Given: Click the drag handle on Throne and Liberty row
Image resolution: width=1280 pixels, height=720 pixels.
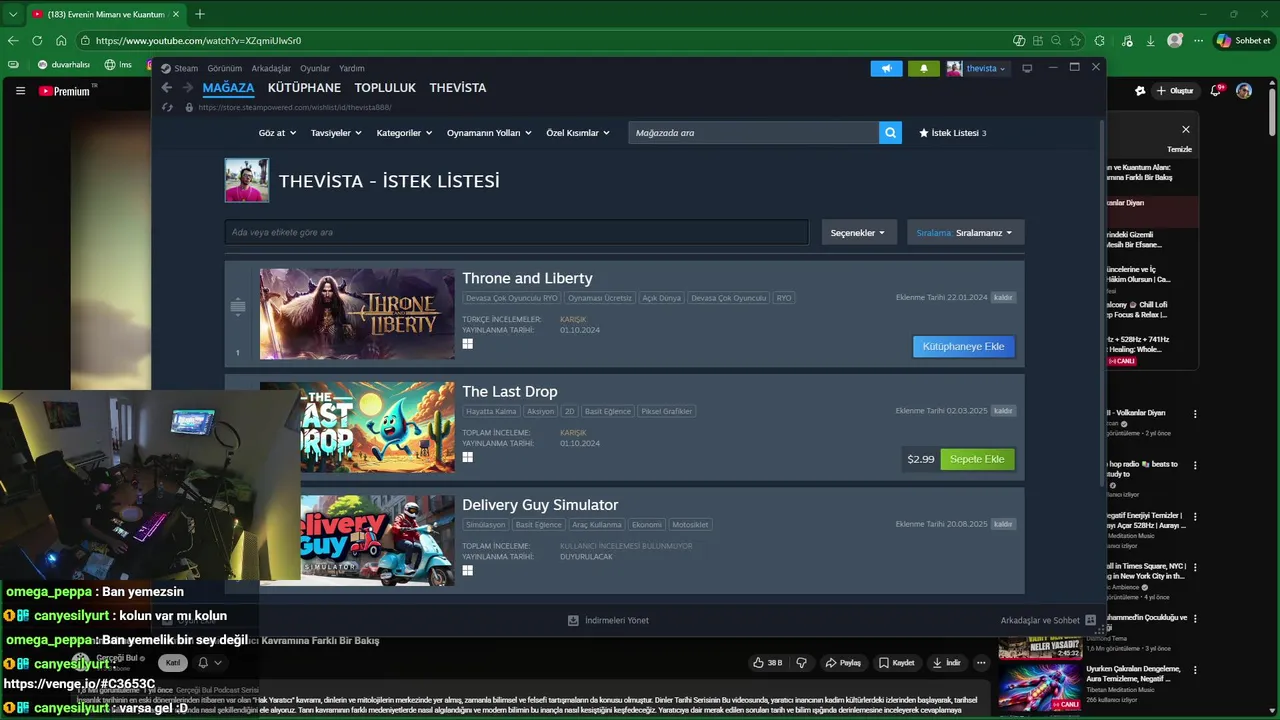Looking at the screenshot, I should 237,306.
